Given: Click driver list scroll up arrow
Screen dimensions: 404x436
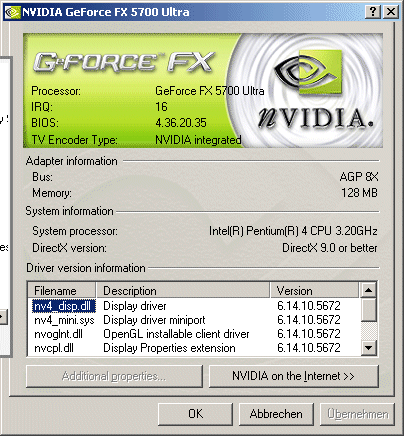Looking at the screenshot, I should (368, 290).
